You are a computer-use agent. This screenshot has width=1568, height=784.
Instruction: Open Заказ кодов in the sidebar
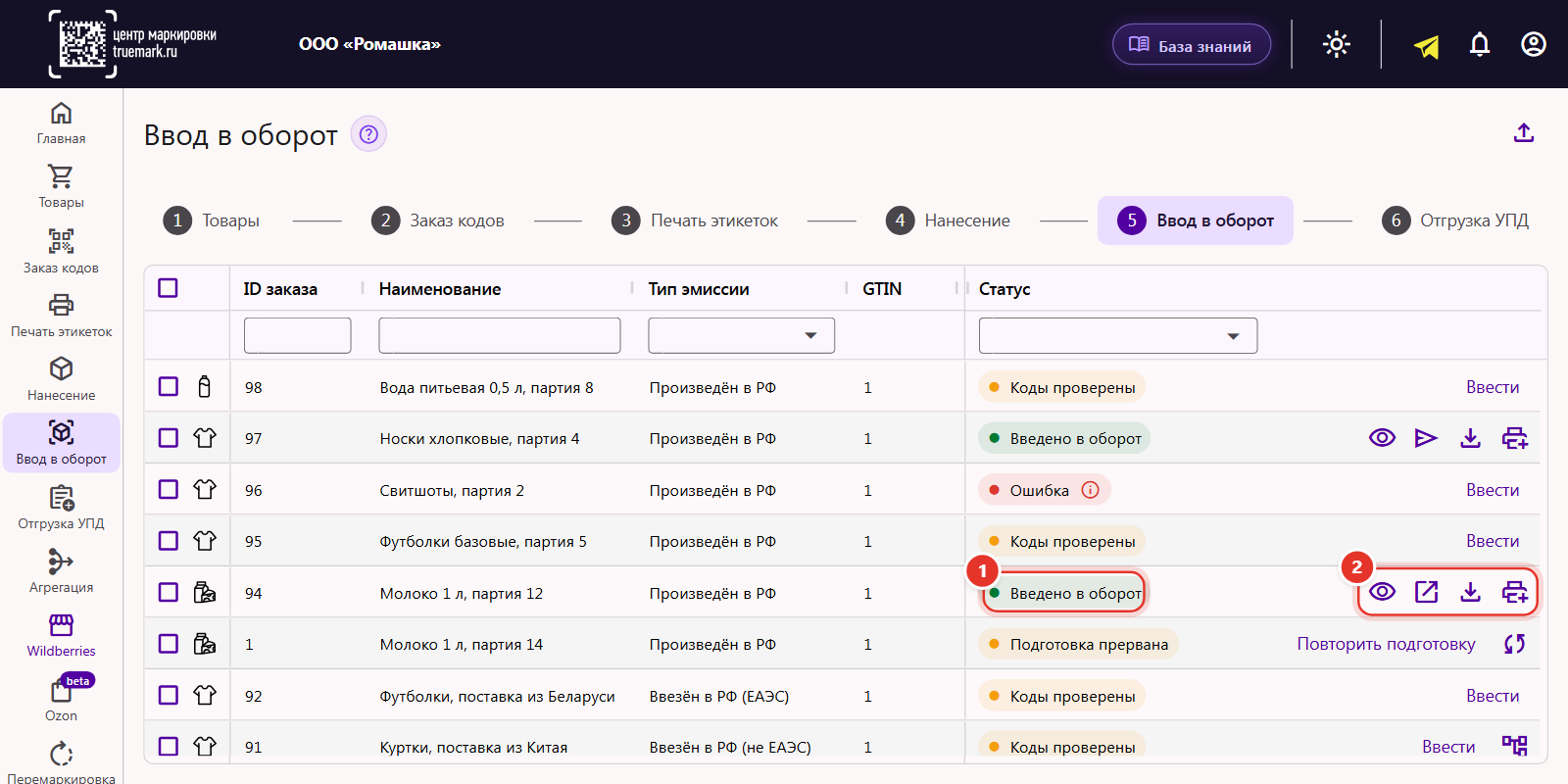pyautogui.click(x=61, y=251)
